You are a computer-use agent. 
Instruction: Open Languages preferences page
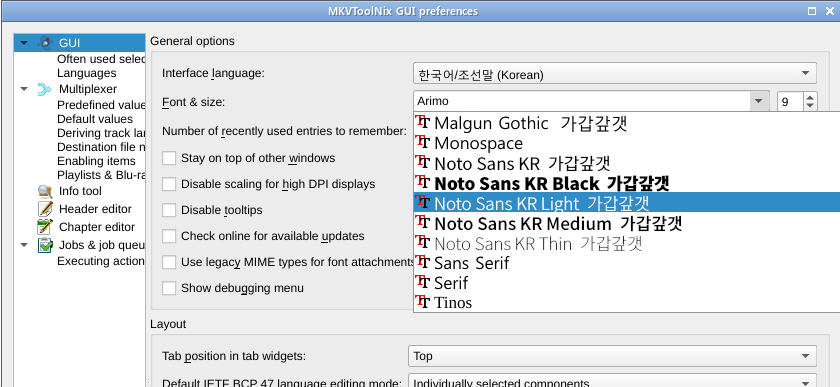pos(87,73)
